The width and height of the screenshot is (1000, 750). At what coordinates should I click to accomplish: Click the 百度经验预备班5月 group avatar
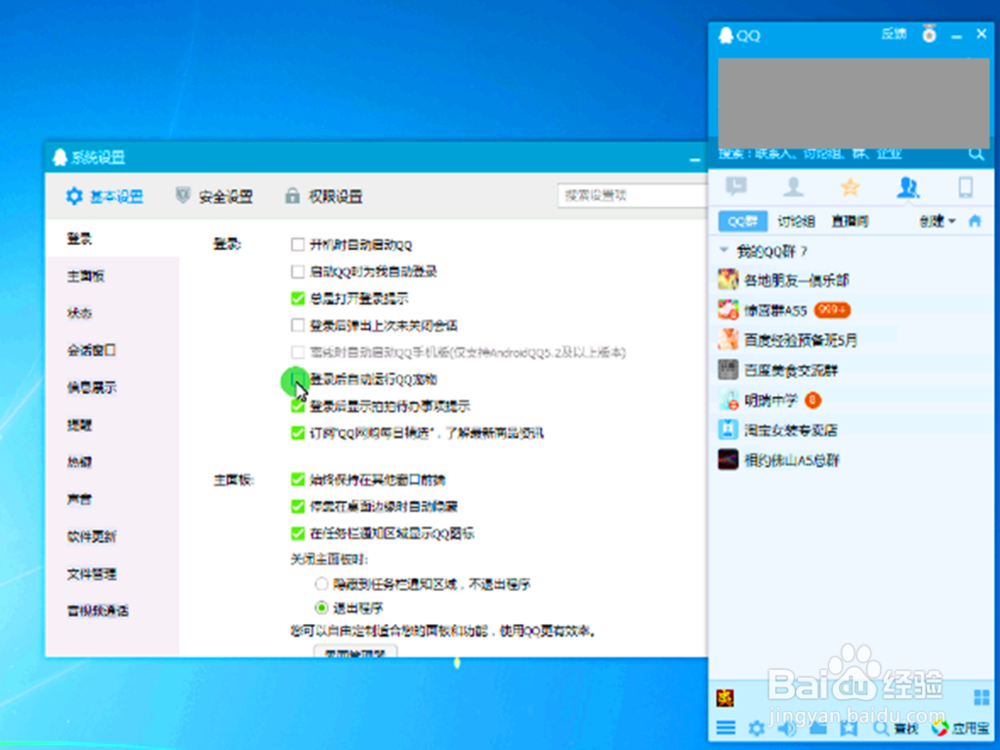[x=728, y=339]
